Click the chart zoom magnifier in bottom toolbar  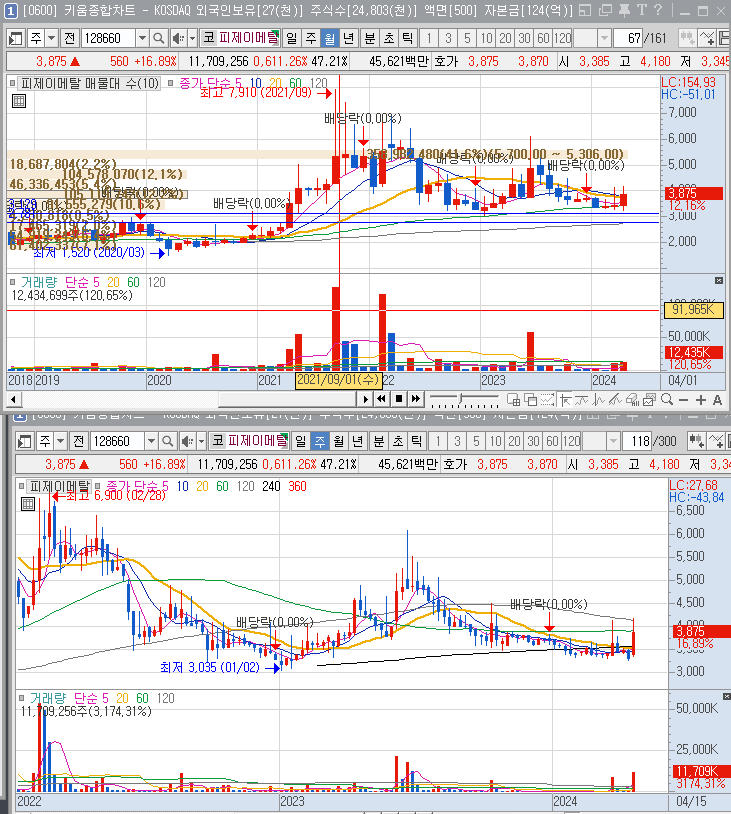point(667,400)
